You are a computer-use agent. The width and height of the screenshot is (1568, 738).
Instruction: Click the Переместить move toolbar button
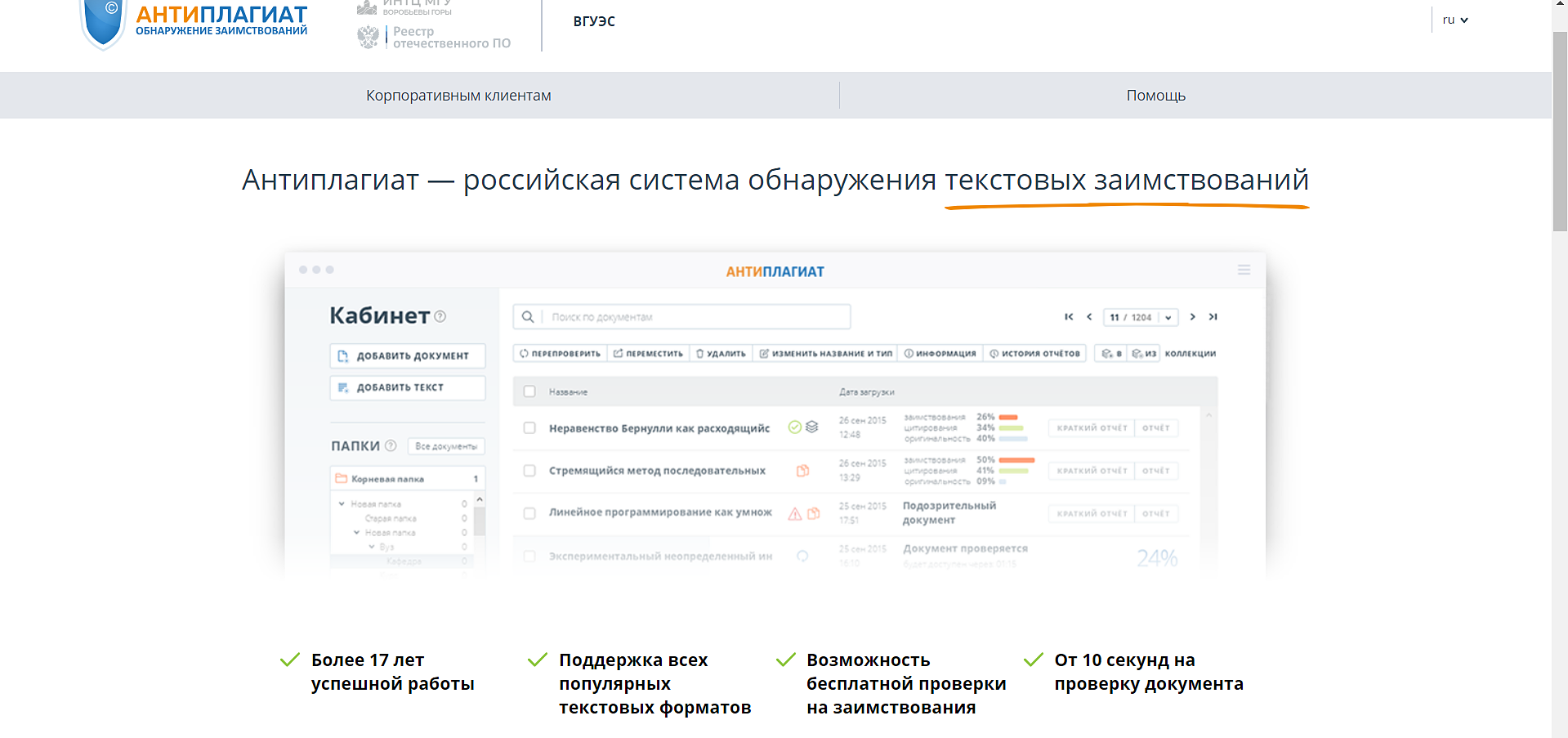(648, 354)
